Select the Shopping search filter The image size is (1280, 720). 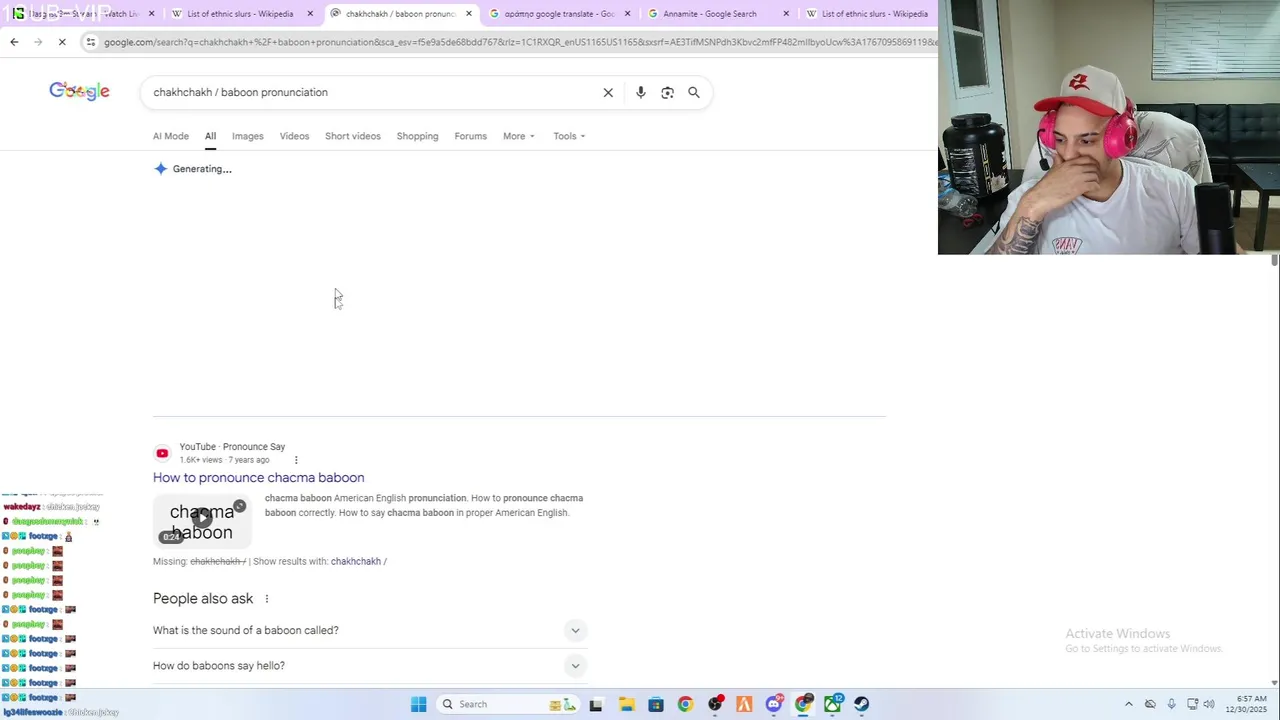(x=417, y=136)
